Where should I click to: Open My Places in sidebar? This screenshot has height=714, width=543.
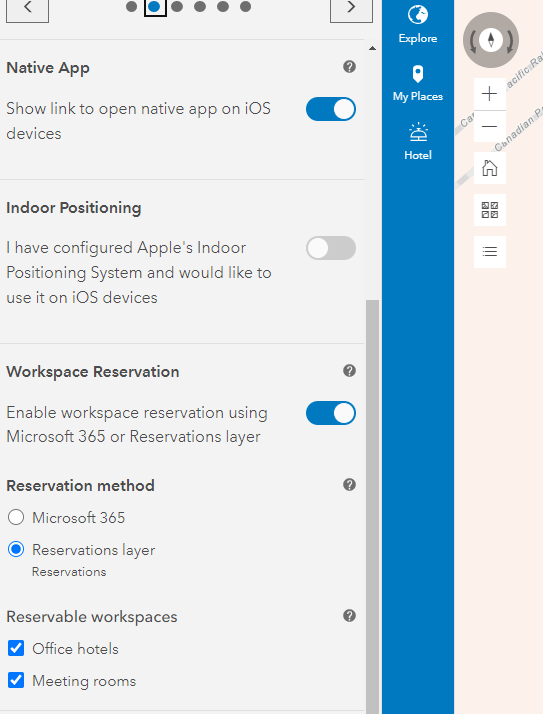click(418, 83)
